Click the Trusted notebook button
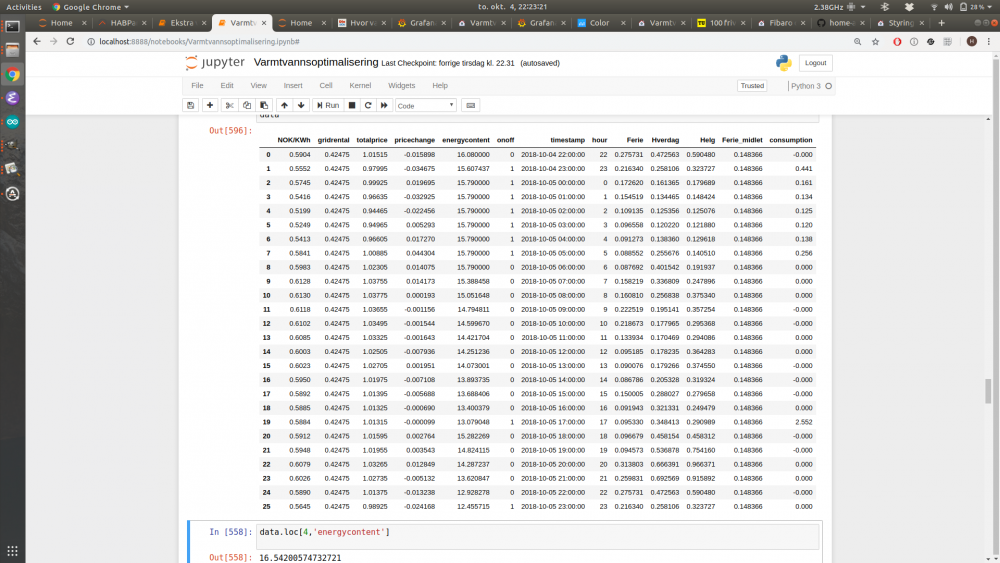This screenshot has width=1000, height=563. 752,85
